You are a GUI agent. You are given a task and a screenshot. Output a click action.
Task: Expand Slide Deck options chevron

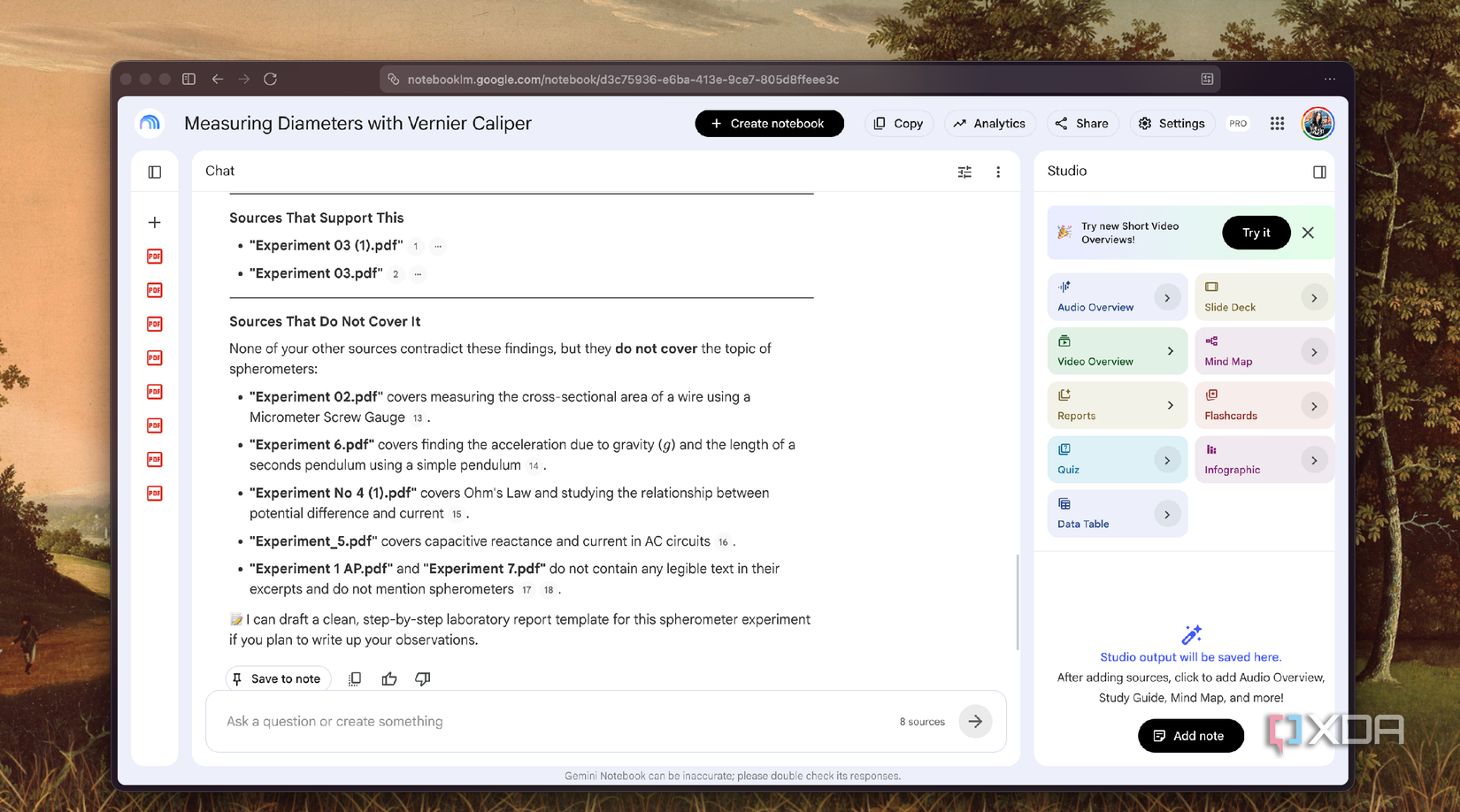(x=1314, y=298)
